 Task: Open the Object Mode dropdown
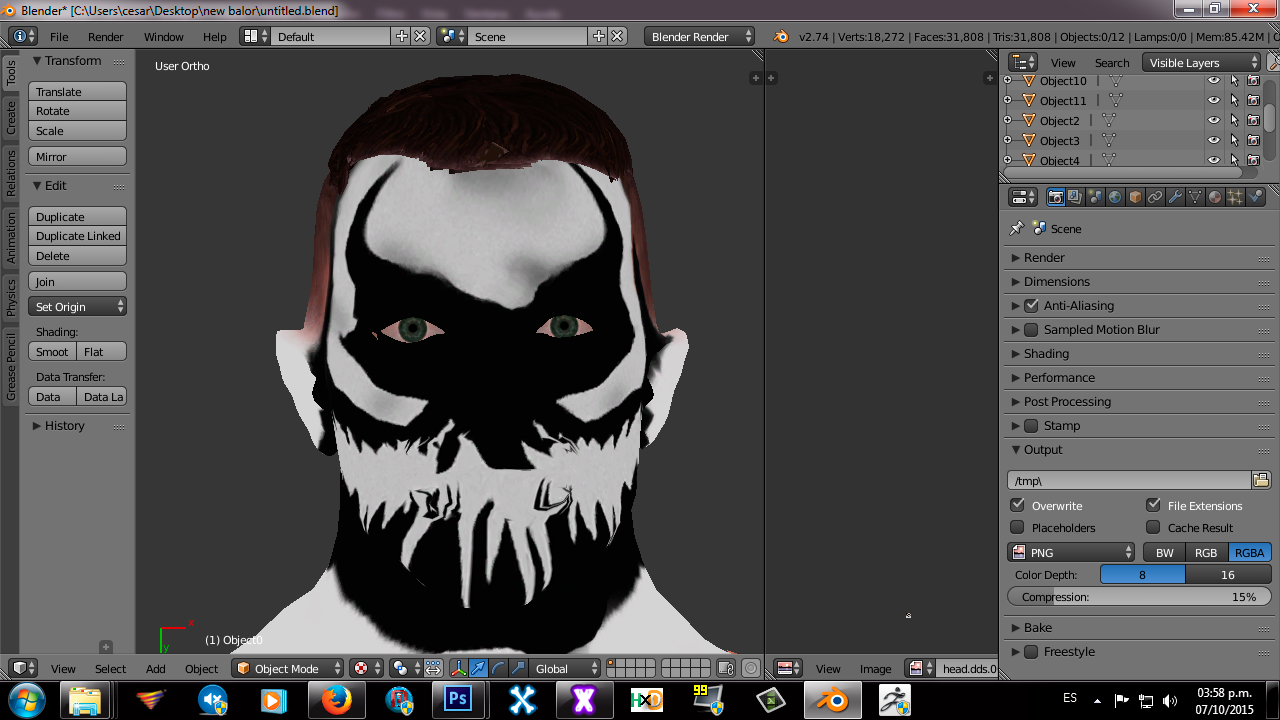(287, 668)
